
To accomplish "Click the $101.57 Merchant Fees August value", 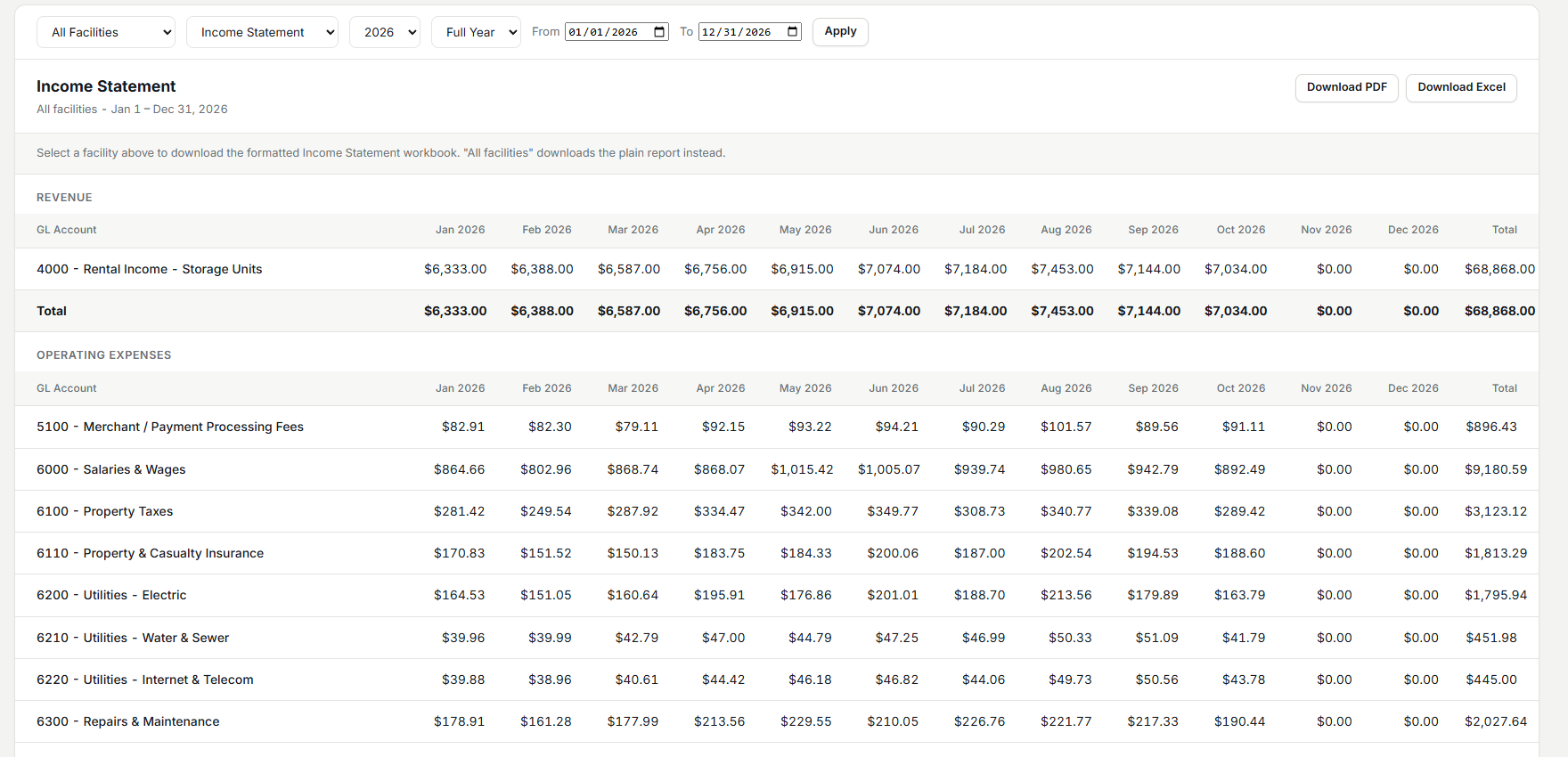I will 1066,427.
